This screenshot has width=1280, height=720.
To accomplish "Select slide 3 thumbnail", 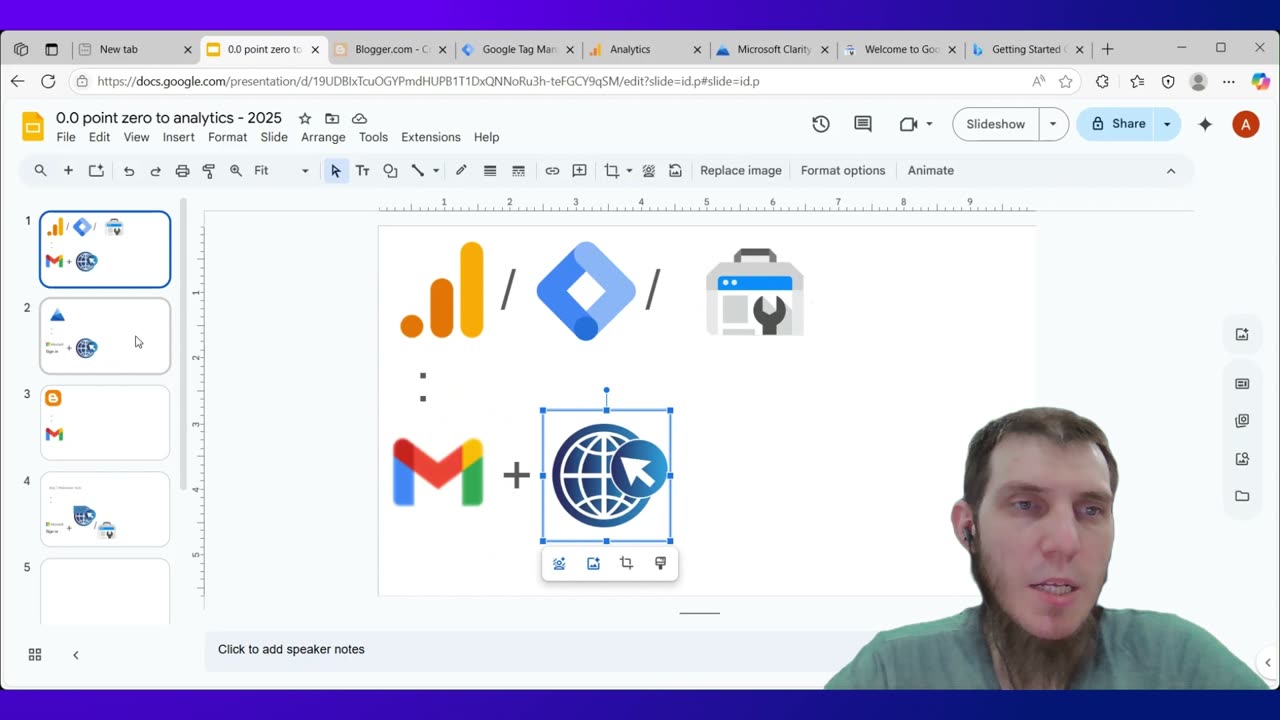I will tap(105, 422).
